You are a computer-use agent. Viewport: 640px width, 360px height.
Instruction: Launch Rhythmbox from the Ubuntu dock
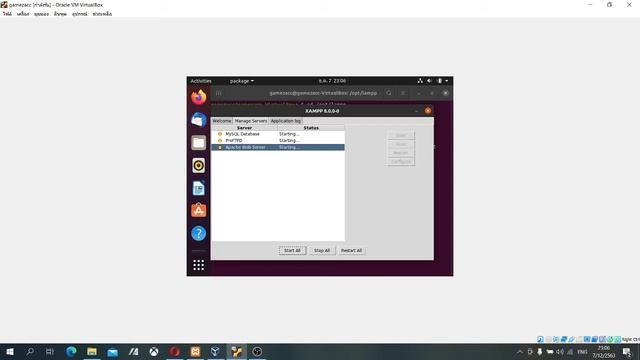[199, 165]
